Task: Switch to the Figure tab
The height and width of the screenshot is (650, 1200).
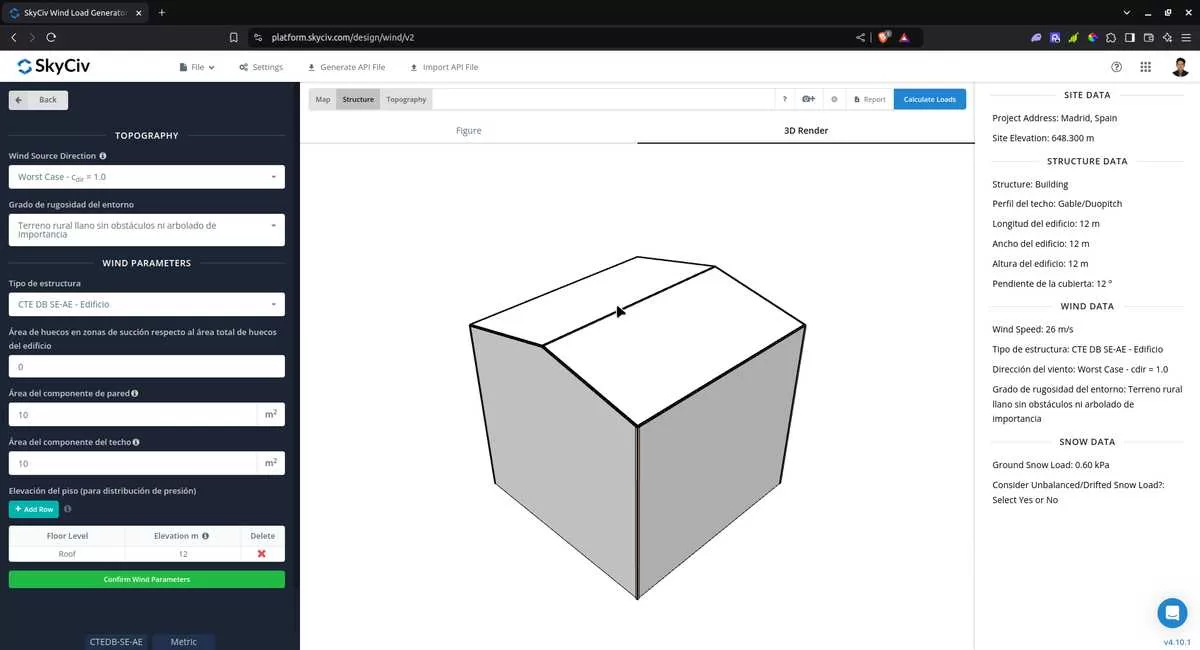Action: pos(468,130)
